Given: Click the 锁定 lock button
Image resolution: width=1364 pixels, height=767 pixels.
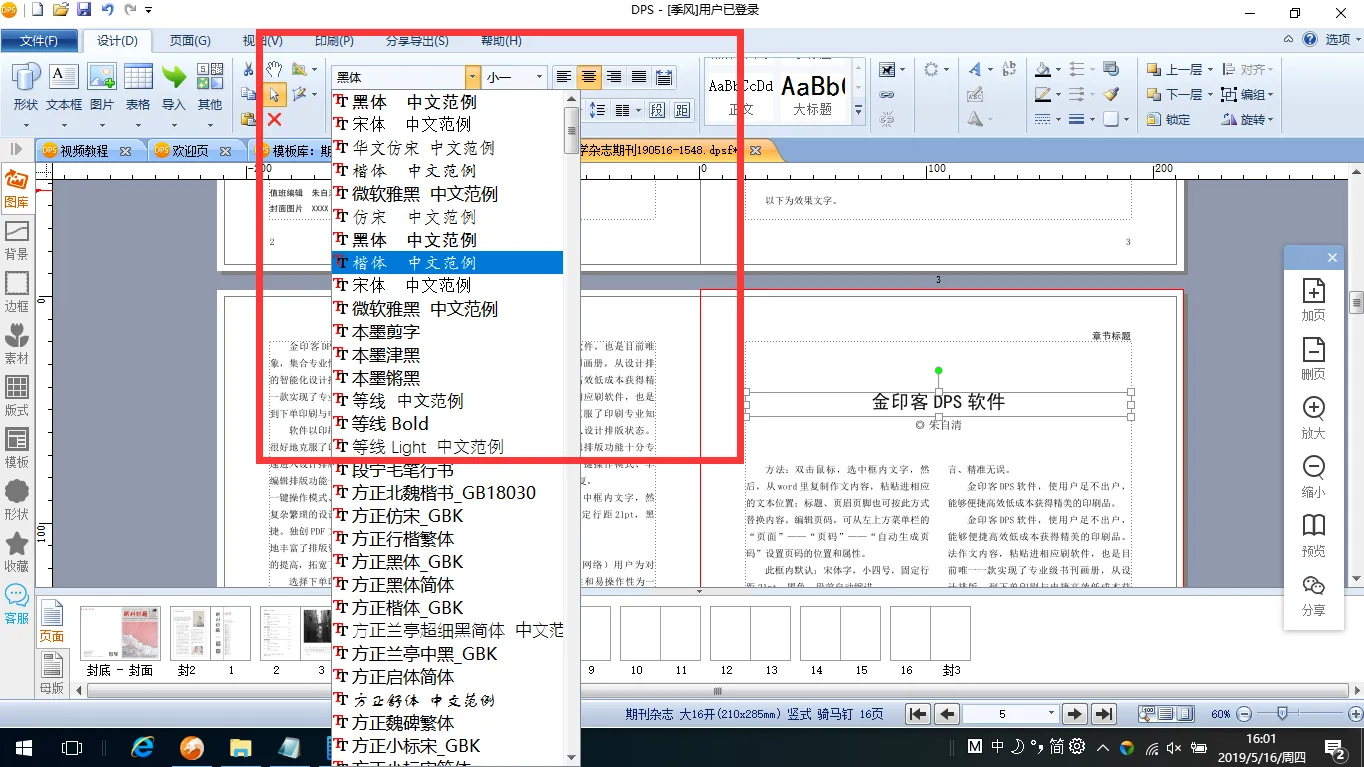Looking at the screenshot, I should (x=1168, y=119).
